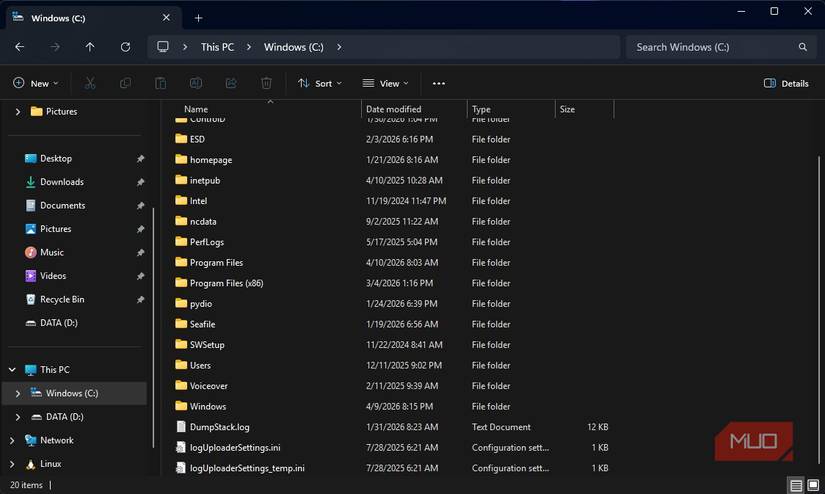Click the Forward navigation arrow
The width and height of the screenshot is (825, 494).
click(55, 47)
